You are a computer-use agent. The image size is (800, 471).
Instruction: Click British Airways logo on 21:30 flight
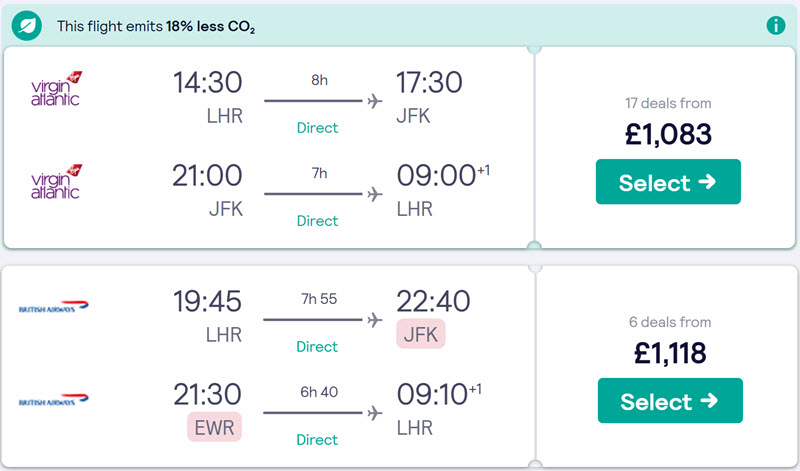tap(53, 400)
